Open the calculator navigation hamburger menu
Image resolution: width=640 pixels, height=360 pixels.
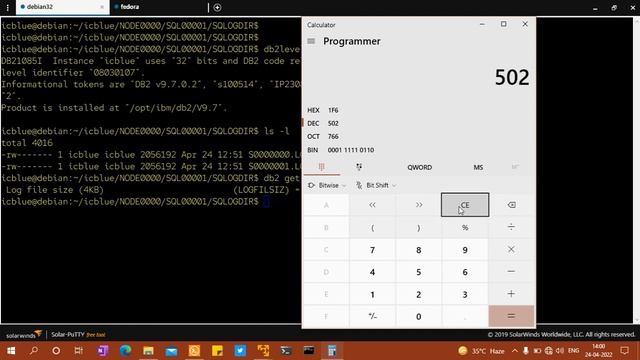click(x=311, y=41)
